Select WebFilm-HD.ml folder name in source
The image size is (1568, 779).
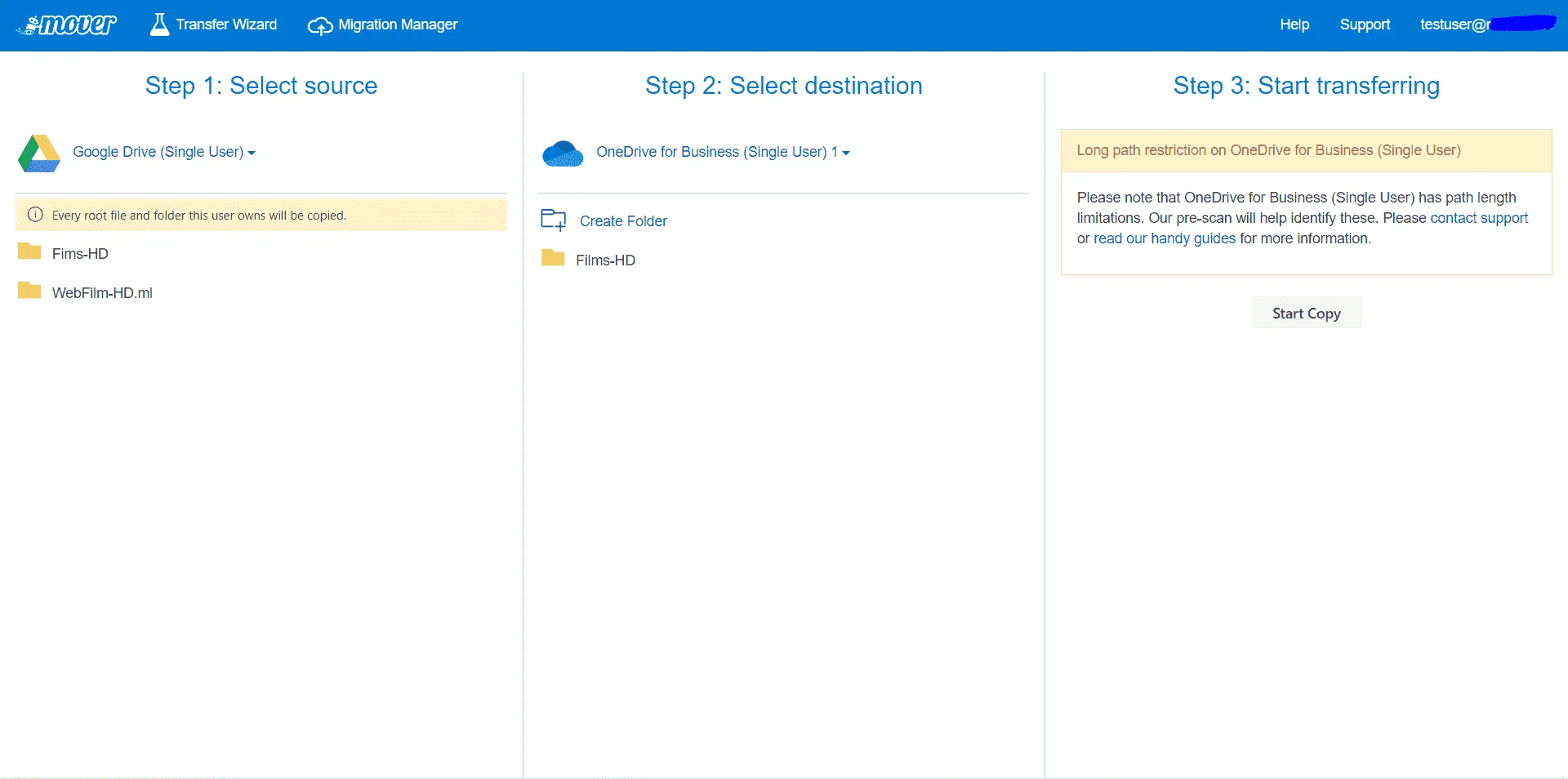tap(102, 293)
